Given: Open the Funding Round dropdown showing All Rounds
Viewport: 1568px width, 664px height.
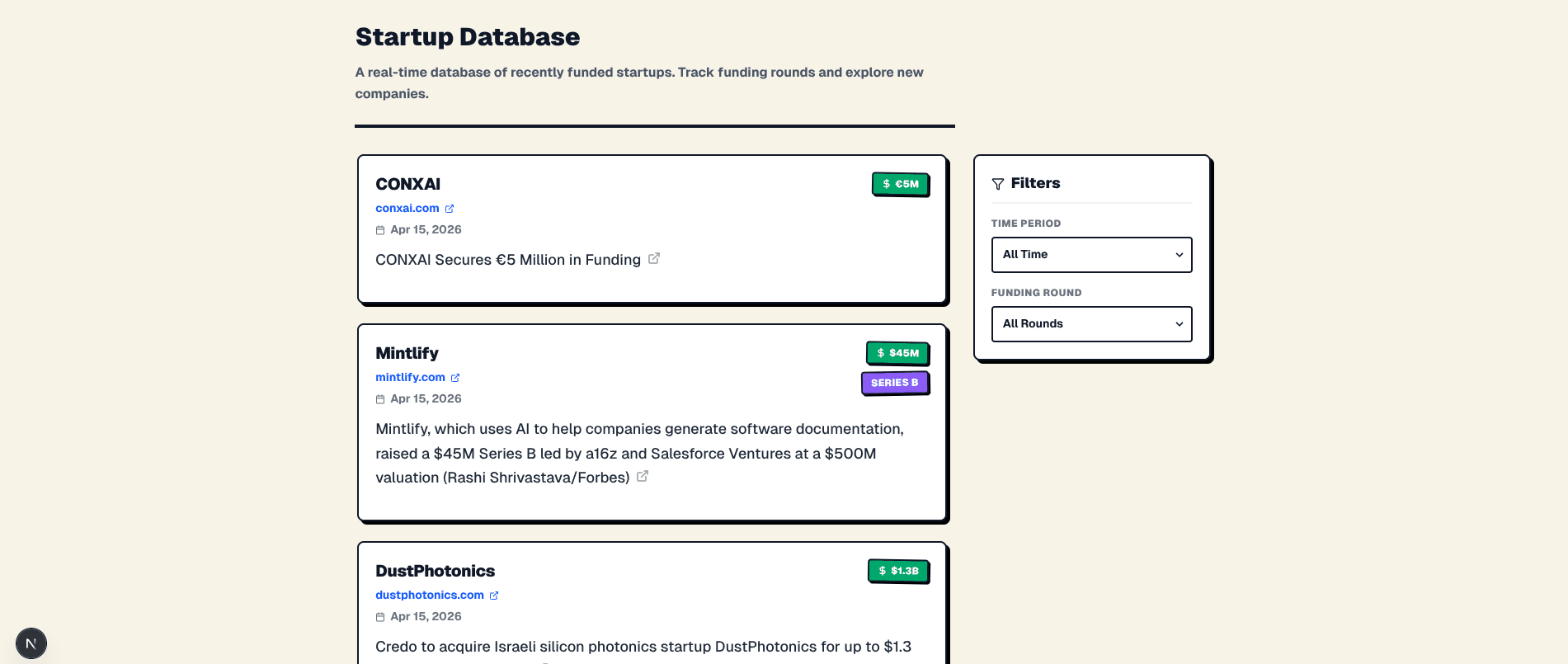Looking at the screenshot, I should [x=1092, y=324].
